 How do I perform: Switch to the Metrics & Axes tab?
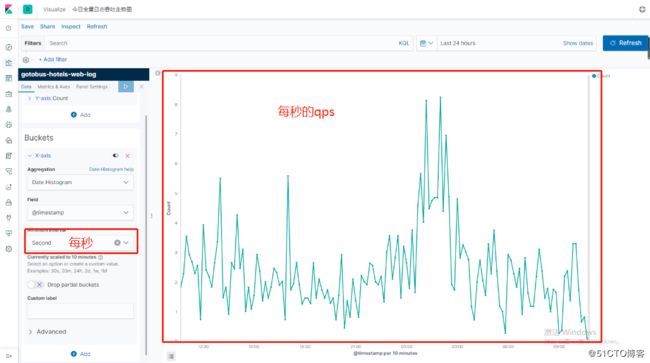coord(54,87)
